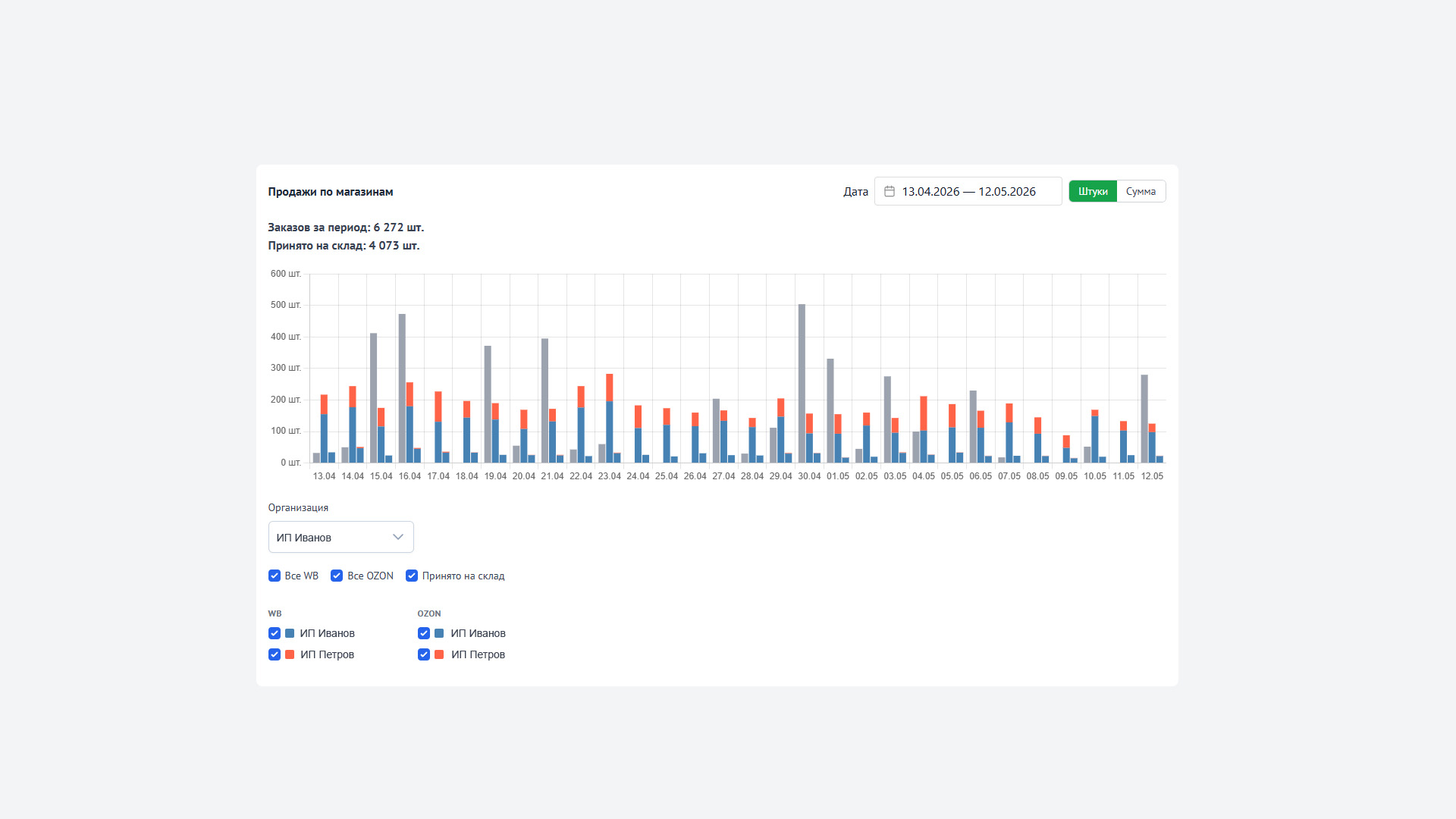Toggle the Все OZON checkbox
Screen dimensions: 1456x819
[337, 576]
